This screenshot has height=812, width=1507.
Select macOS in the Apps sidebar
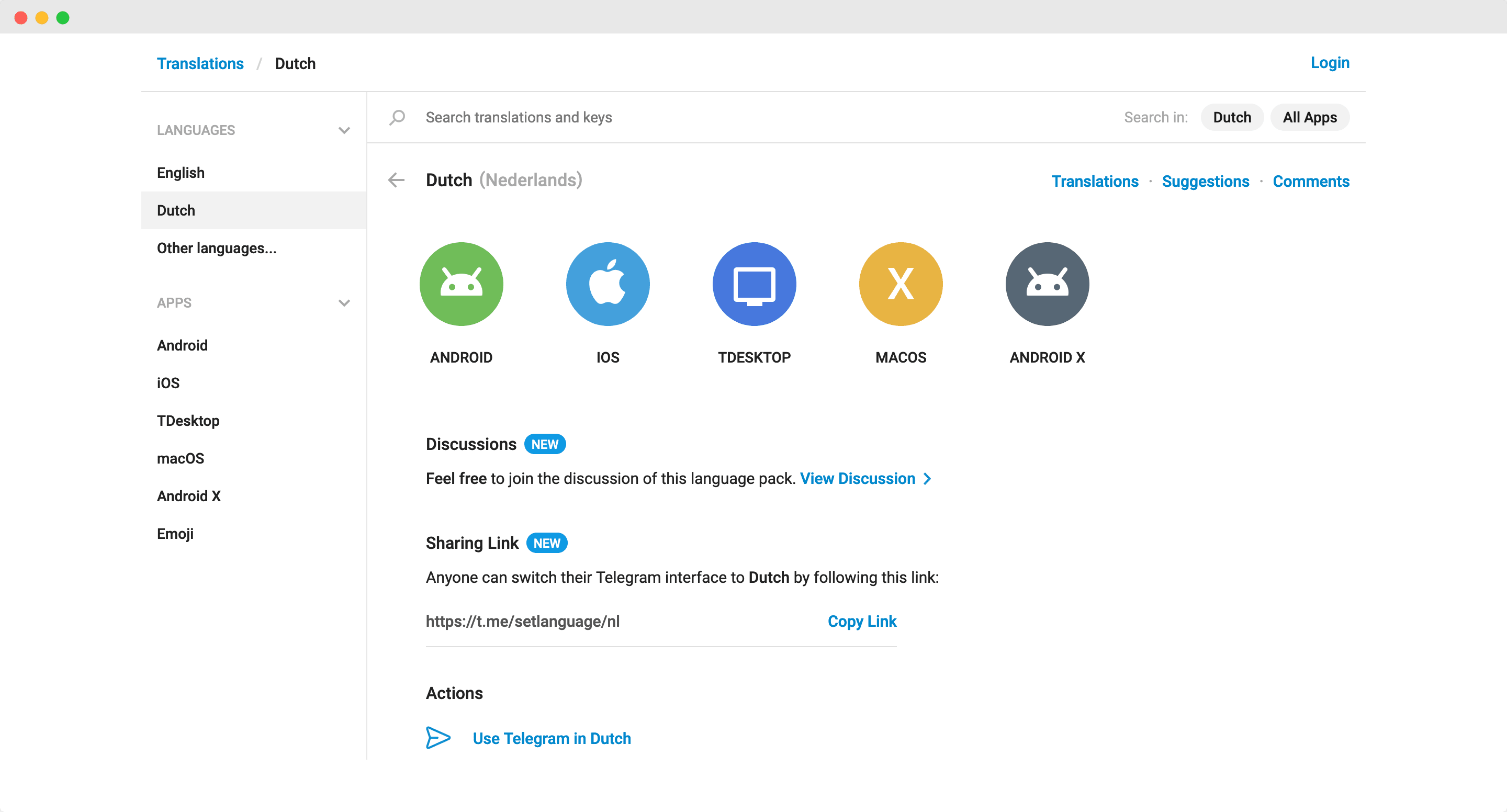254,458
